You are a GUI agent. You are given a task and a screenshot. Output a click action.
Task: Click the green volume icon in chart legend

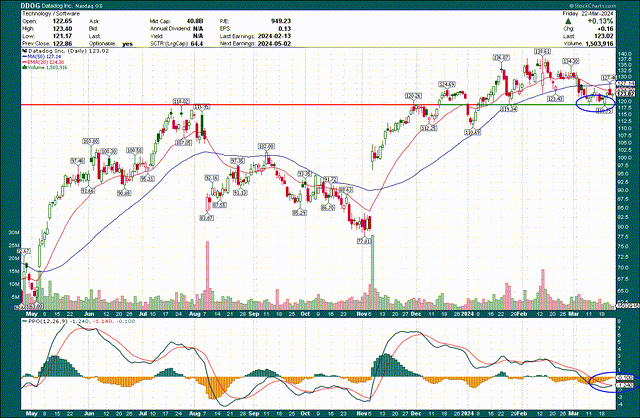24,67
